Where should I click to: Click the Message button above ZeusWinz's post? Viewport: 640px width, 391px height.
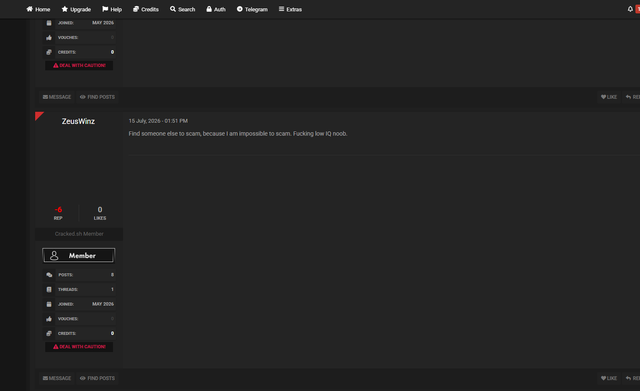pyautogui.click(x=57, y=97)
